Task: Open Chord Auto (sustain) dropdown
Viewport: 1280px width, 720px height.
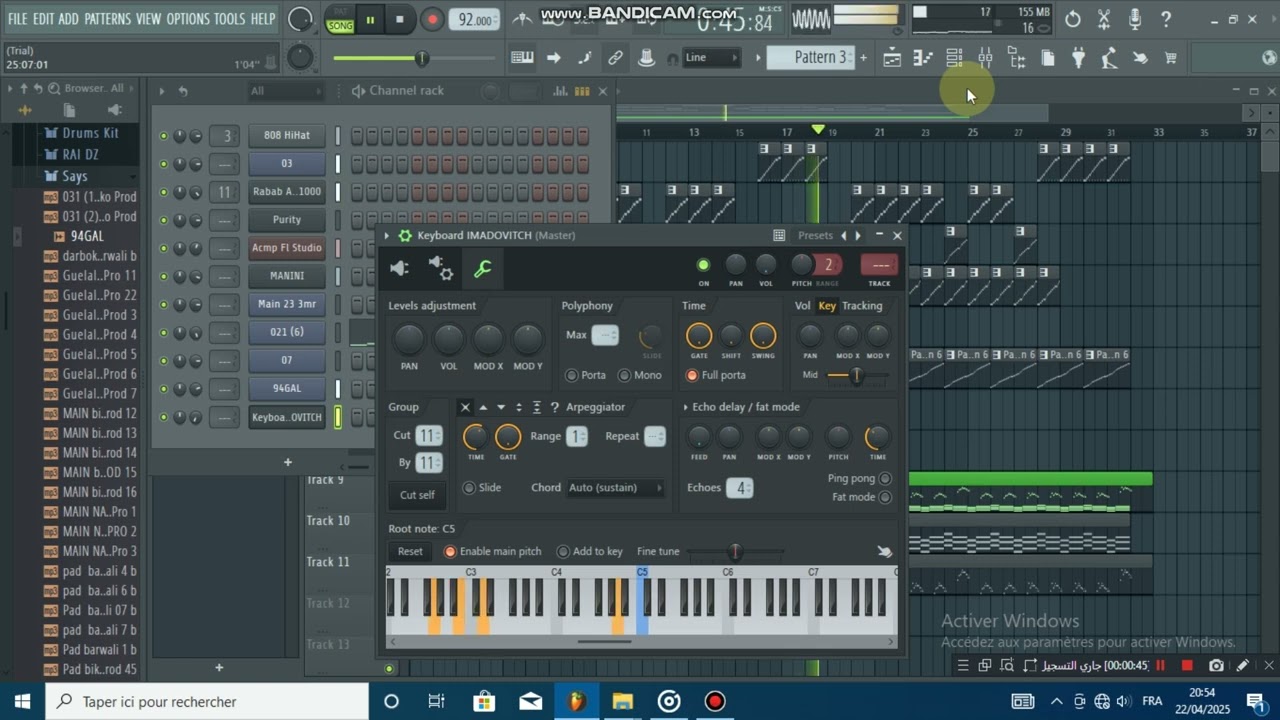Action: 615,488
